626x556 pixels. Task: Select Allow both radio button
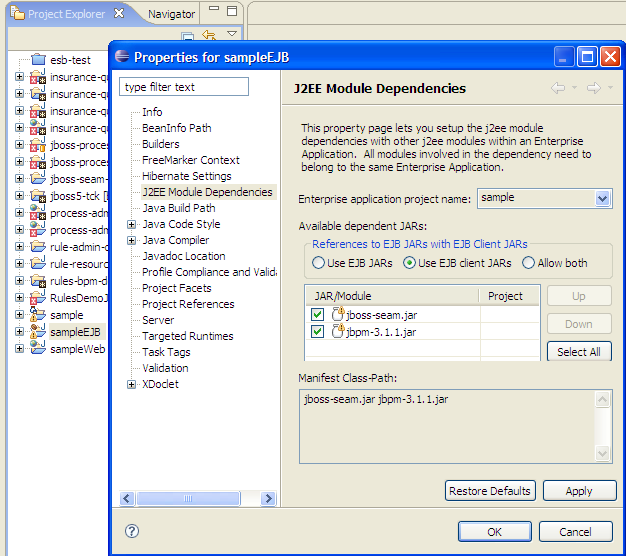528,263
